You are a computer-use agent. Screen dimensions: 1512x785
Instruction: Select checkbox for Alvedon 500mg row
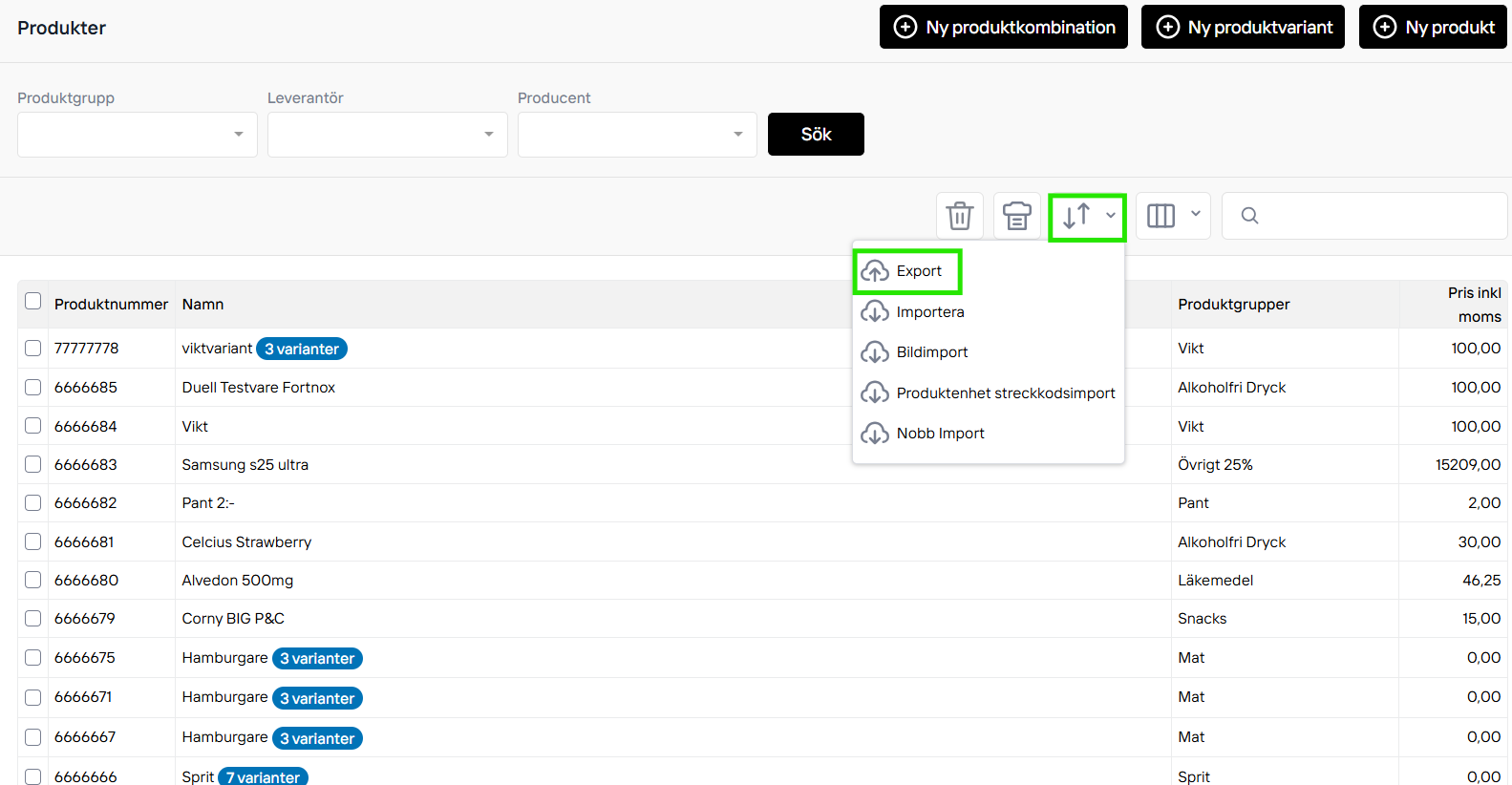click(x=33, y=580)
